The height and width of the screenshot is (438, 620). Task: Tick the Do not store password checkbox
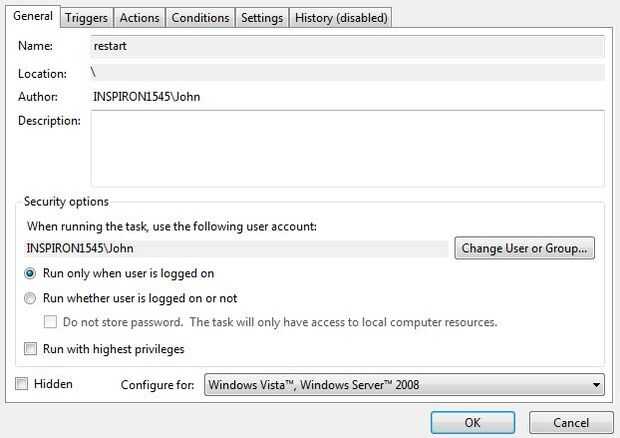(x=51, y=322)
